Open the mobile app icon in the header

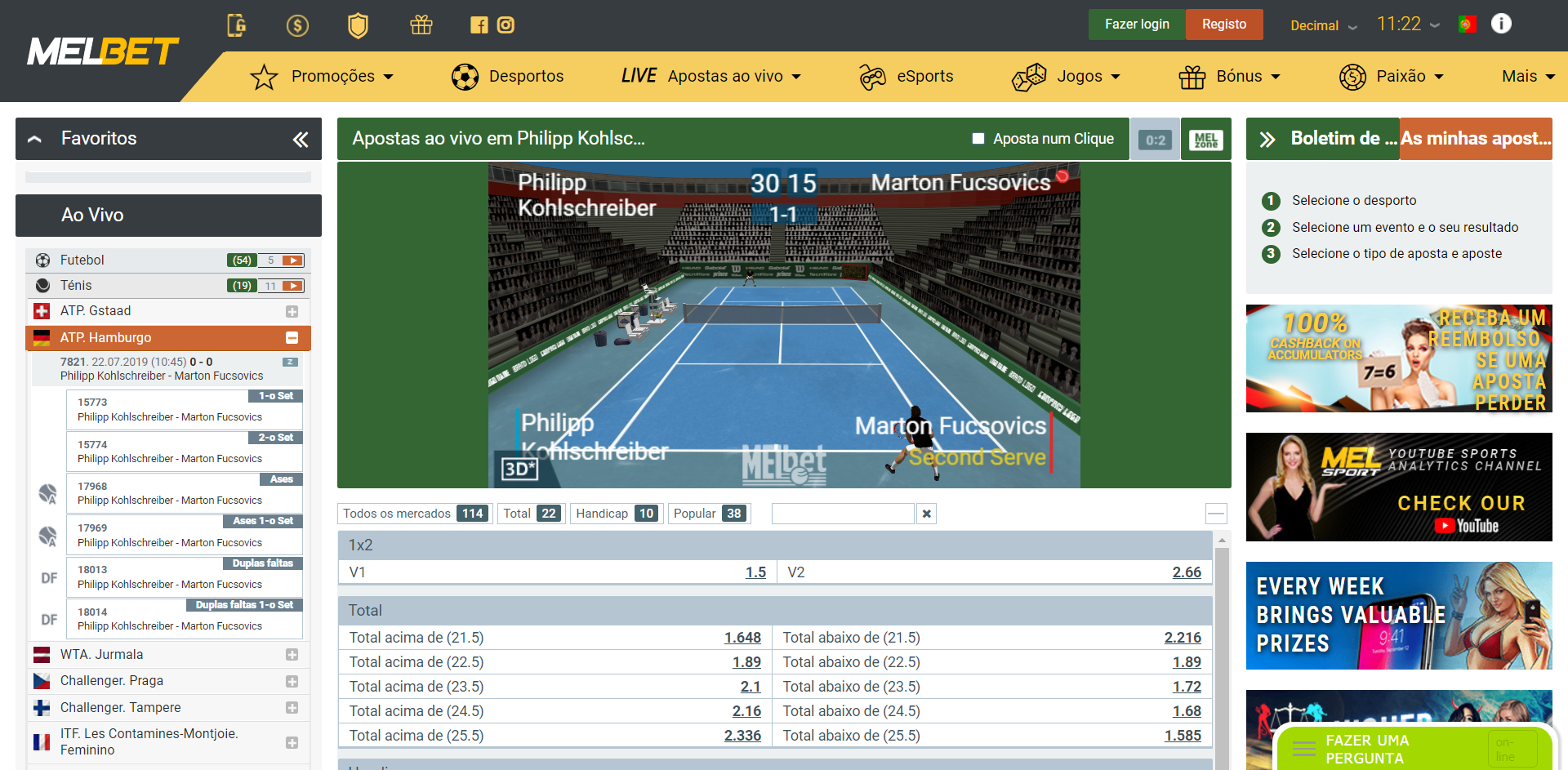[x=237, y=25]
